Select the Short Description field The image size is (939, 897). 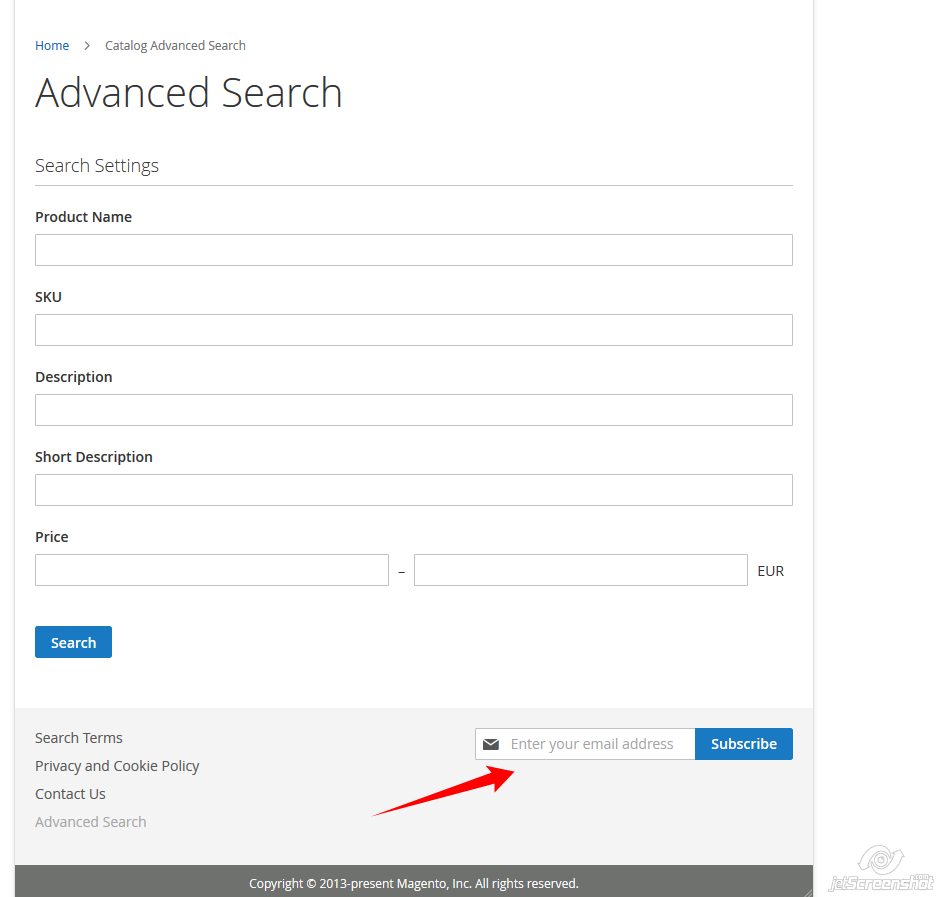tap(414, 490)
